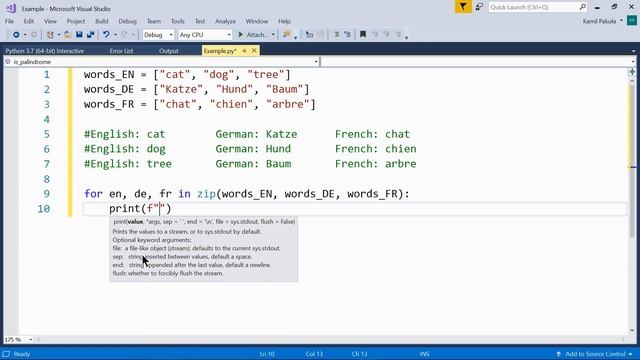The width and height of the screenshot is (640, 360).
Task: Open the Project menu
Action: [76, 21]
